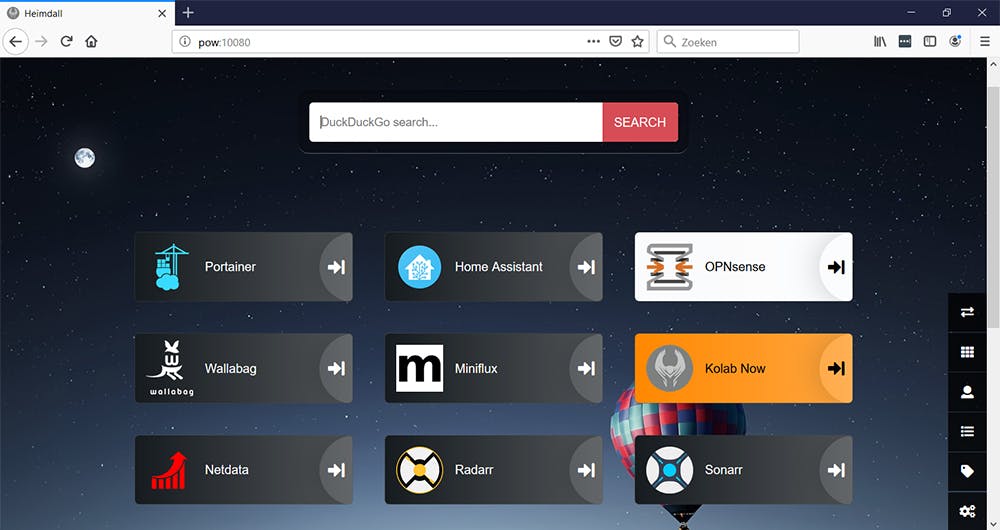
Task: Launch Radarr via its arrow button
Action: click(x=586, y=470)
